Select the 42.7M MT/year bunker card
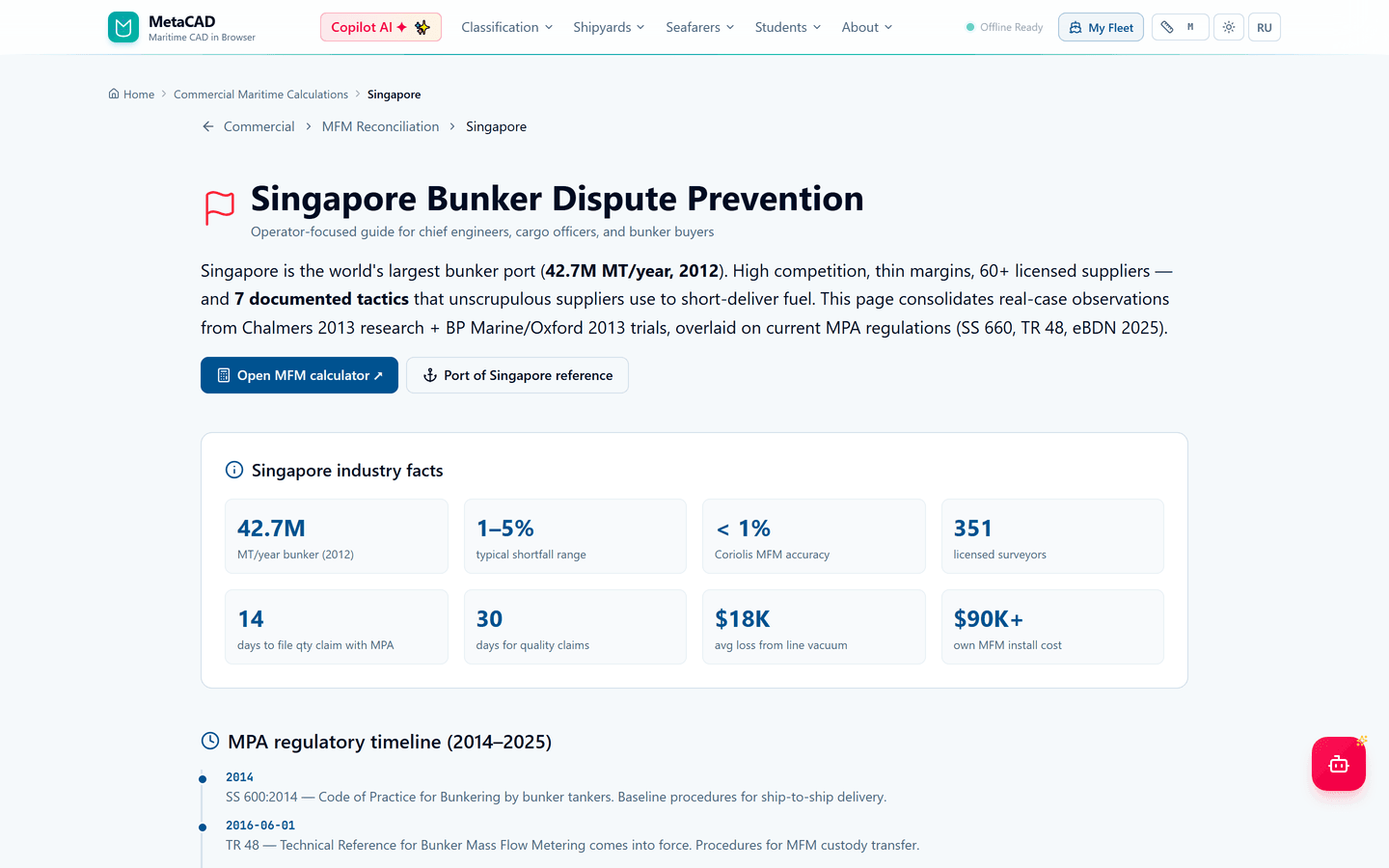Screen dimensions: 1389x868 pos(337,536)
